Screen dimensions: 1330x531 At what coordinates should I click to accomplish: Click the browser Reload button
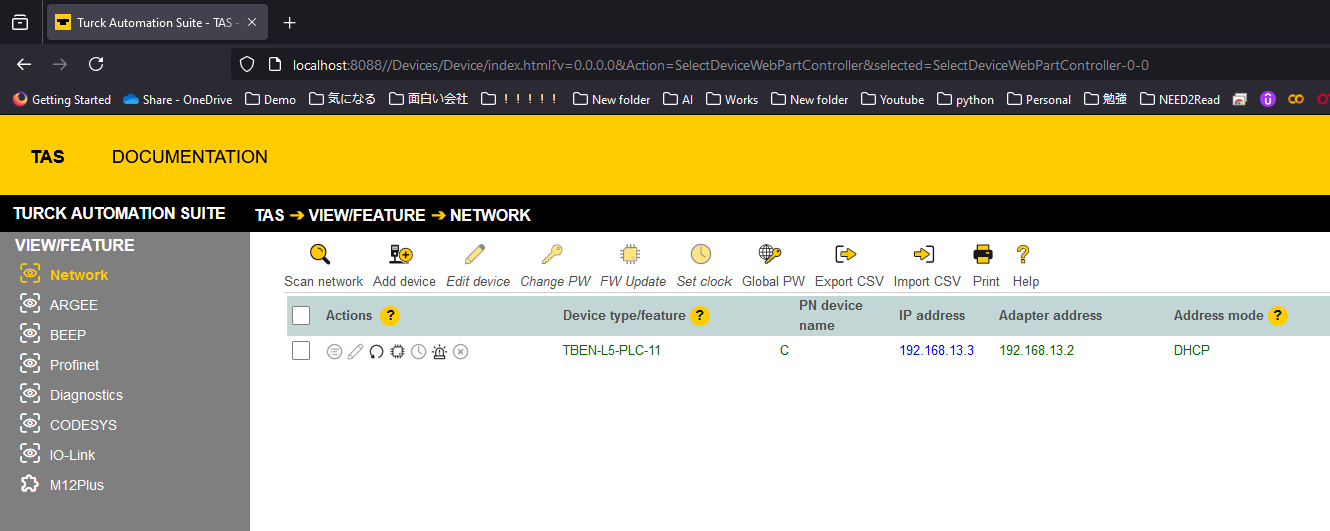[x=96, y=64]
